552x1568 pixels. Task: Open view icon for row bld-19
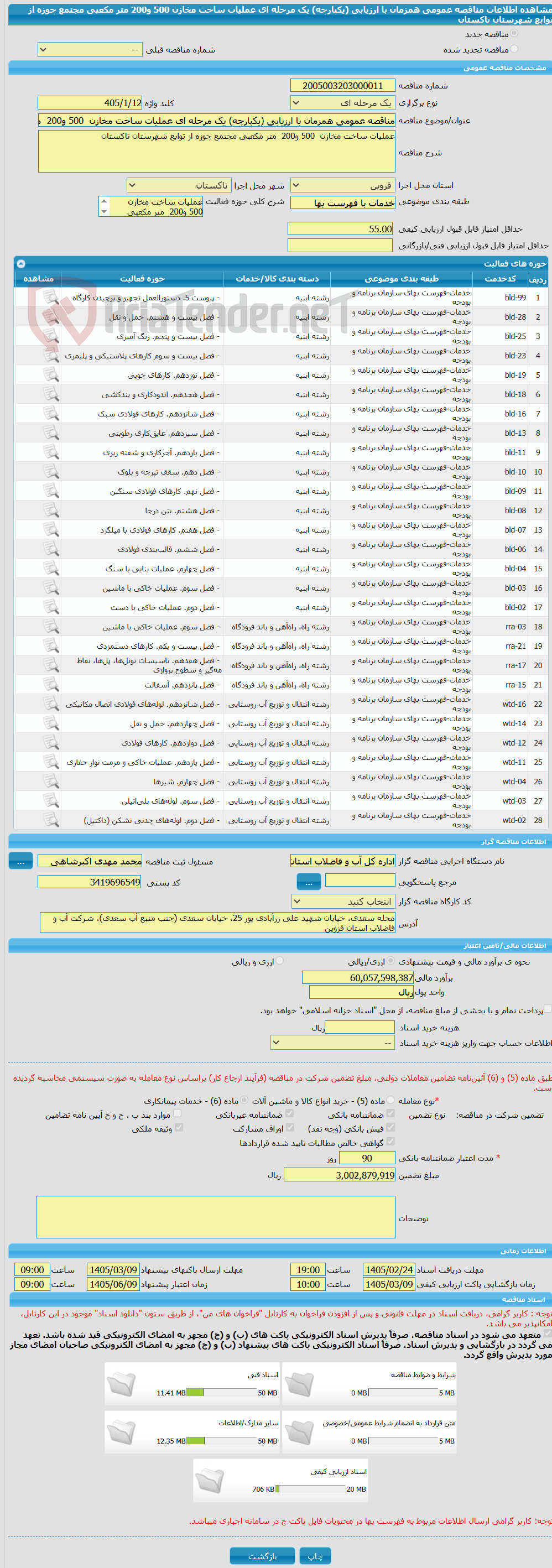click(51, 375)
